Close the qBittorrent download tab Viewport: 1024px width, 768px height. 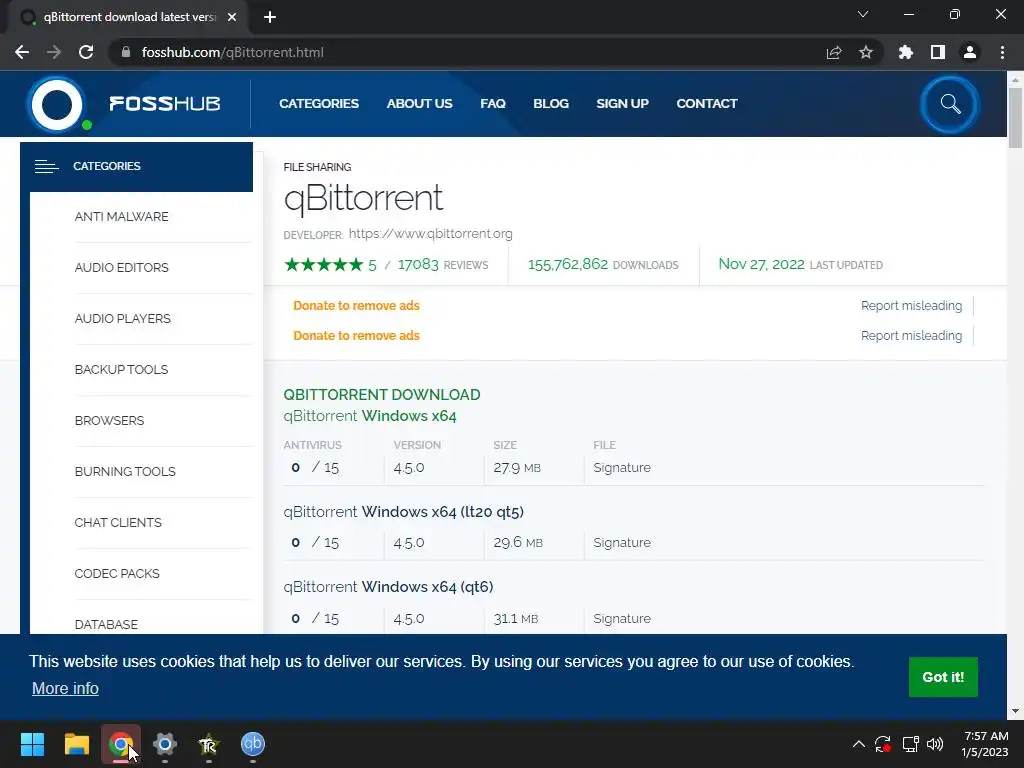(232, 17)
